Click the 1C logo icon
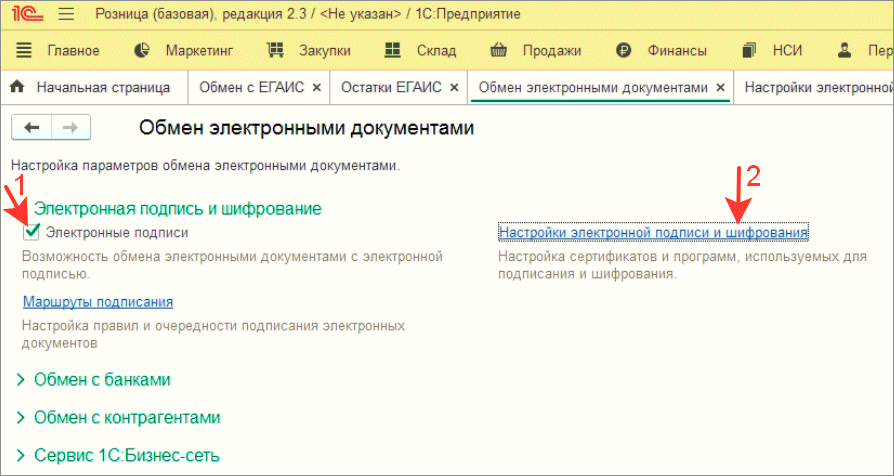The image size is (894, 476). (28, 14)
